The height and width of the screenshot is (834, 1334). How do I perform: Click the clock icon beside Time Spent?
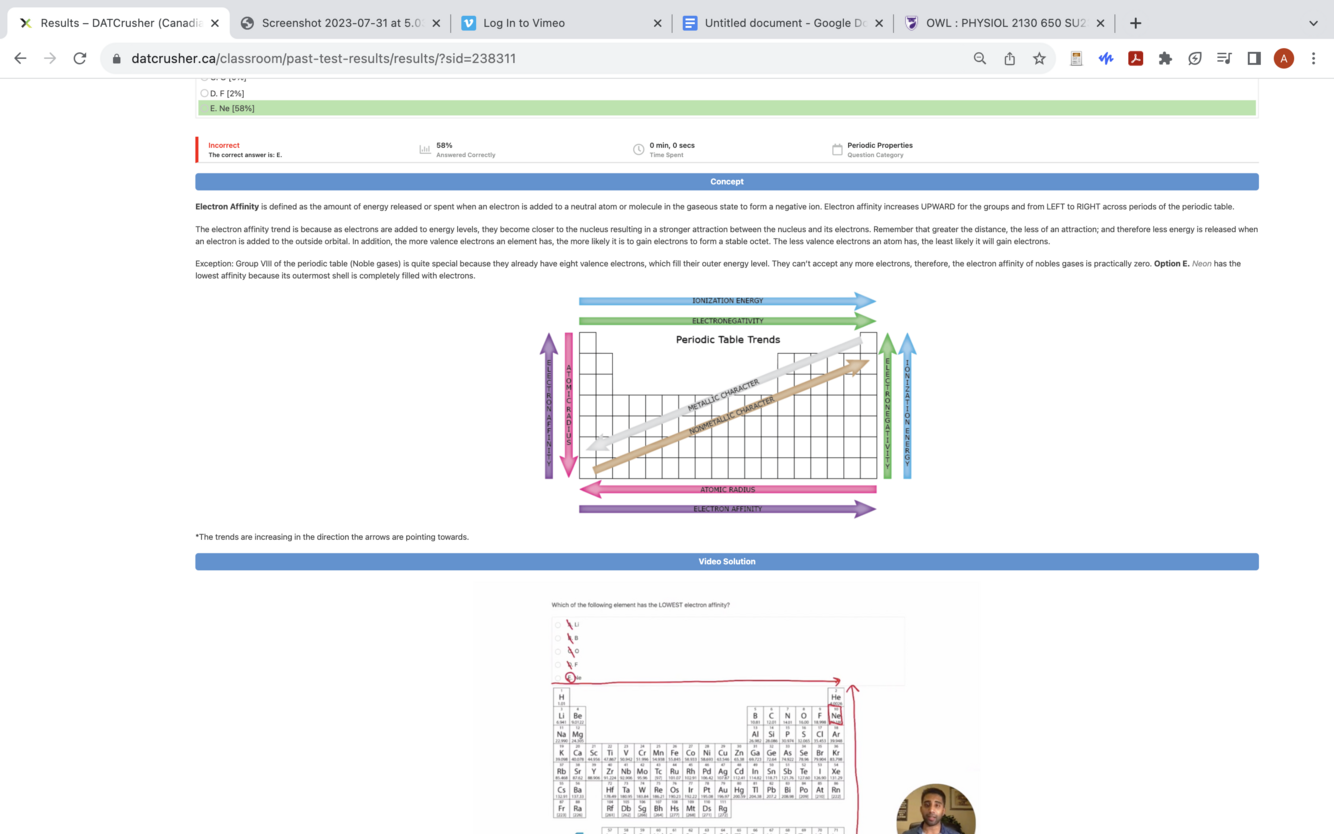(x=639, y=150)
